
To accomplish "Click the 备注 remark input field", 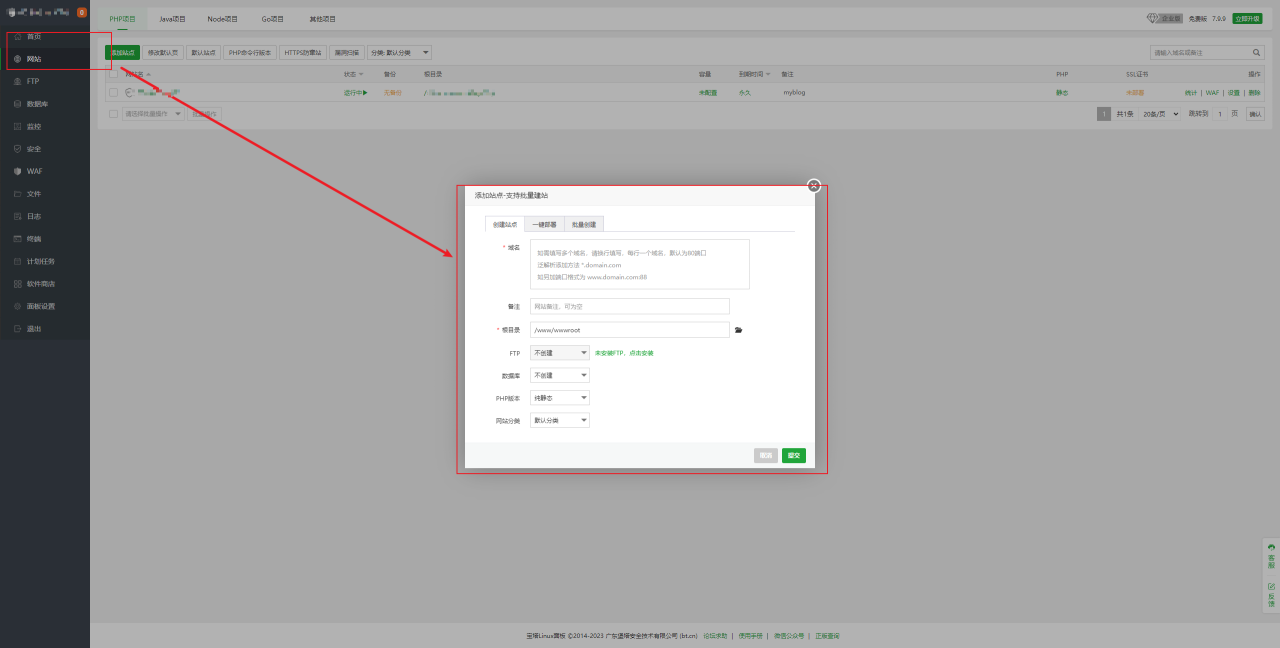I will tap(629, 306).
